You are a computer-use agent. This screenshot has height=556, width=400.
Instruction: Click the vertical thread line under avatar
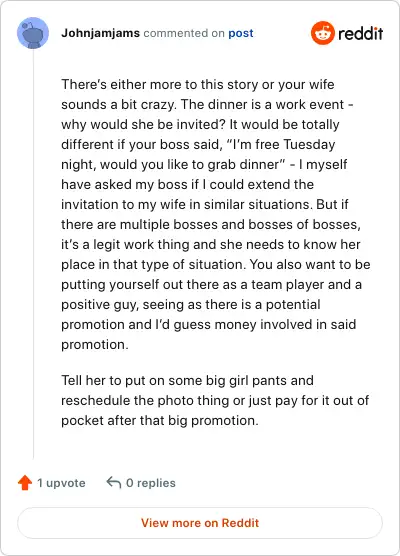click(33, 254)
